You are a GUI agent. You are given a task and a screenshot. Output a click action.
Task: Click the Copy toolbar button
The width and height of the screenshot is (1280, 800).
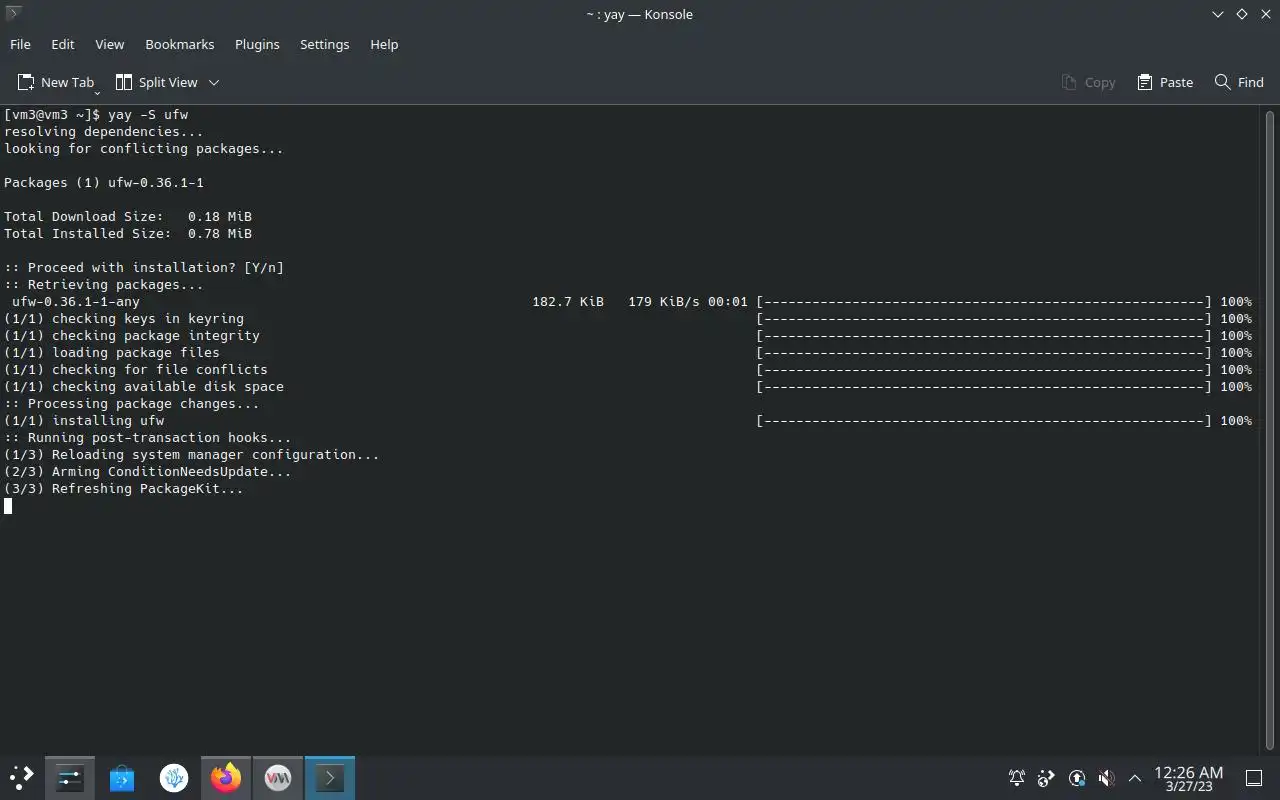[x=1088, y=82]
